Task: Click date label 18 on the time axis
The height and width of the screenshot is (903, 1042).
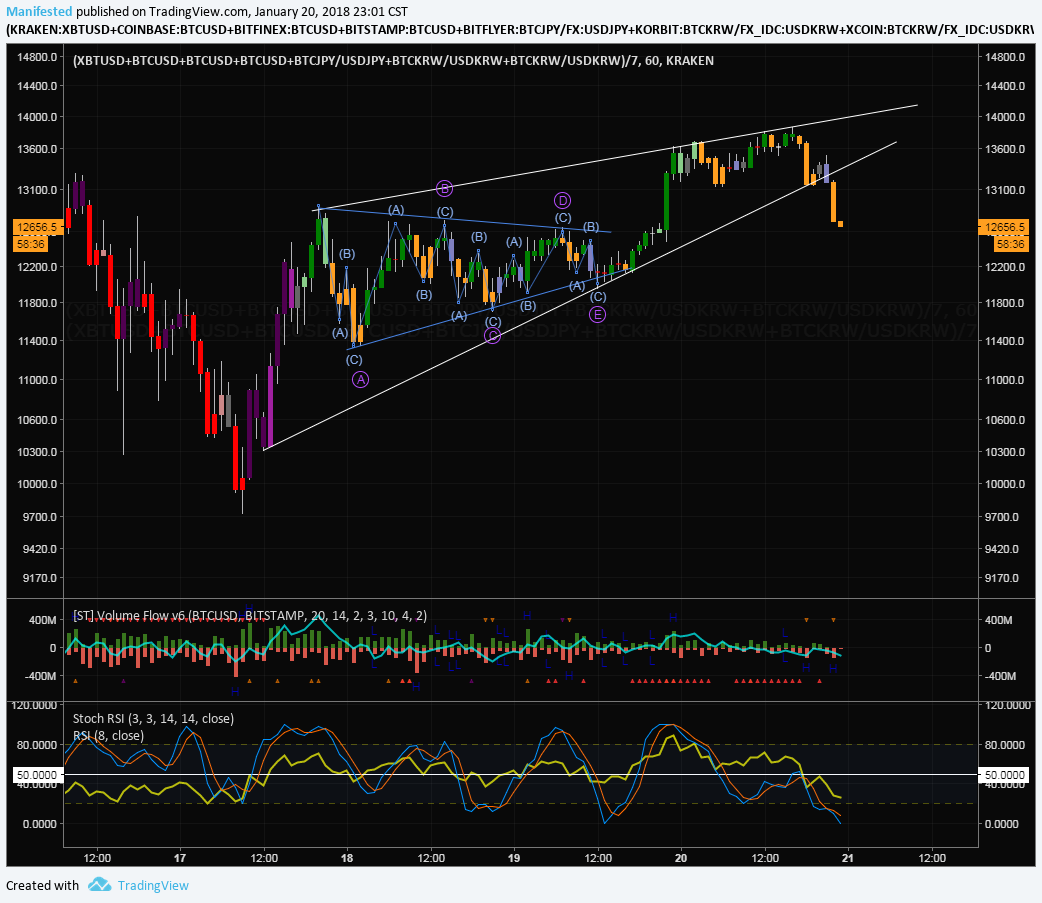Action: pyautogui.click(x=347, y=858)
